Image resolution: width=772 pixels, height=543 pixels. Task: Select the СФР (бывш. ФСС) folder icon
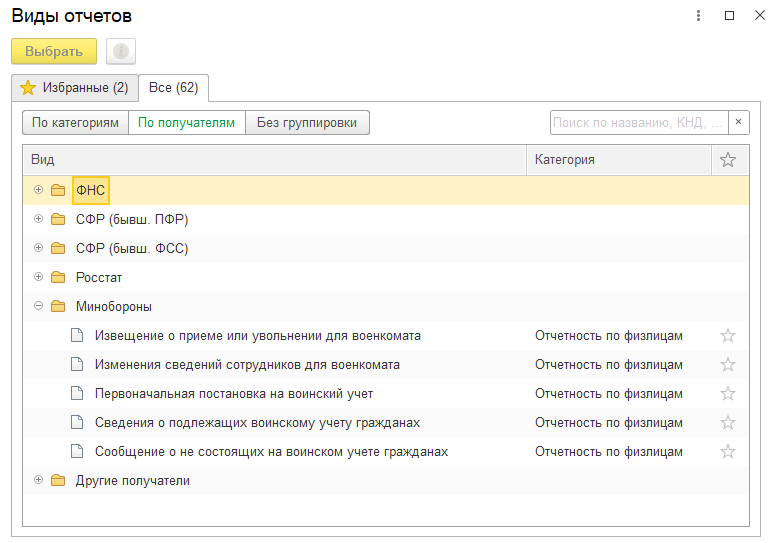click(x=58, y=248)
